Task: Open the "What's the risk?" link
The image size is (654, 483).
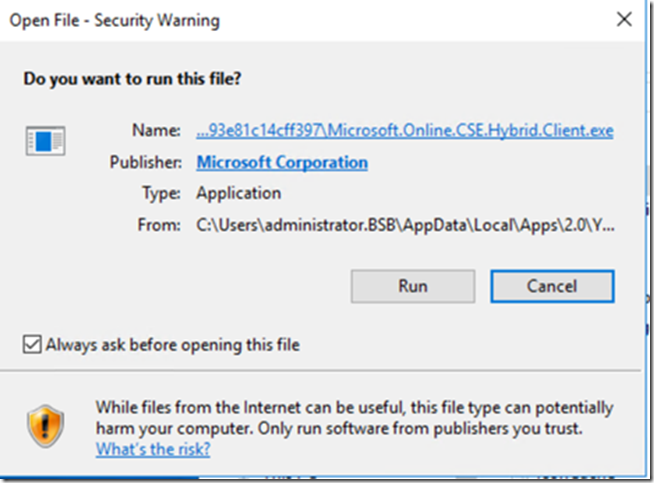Action: pyautogui.click(x=153, y=449)
